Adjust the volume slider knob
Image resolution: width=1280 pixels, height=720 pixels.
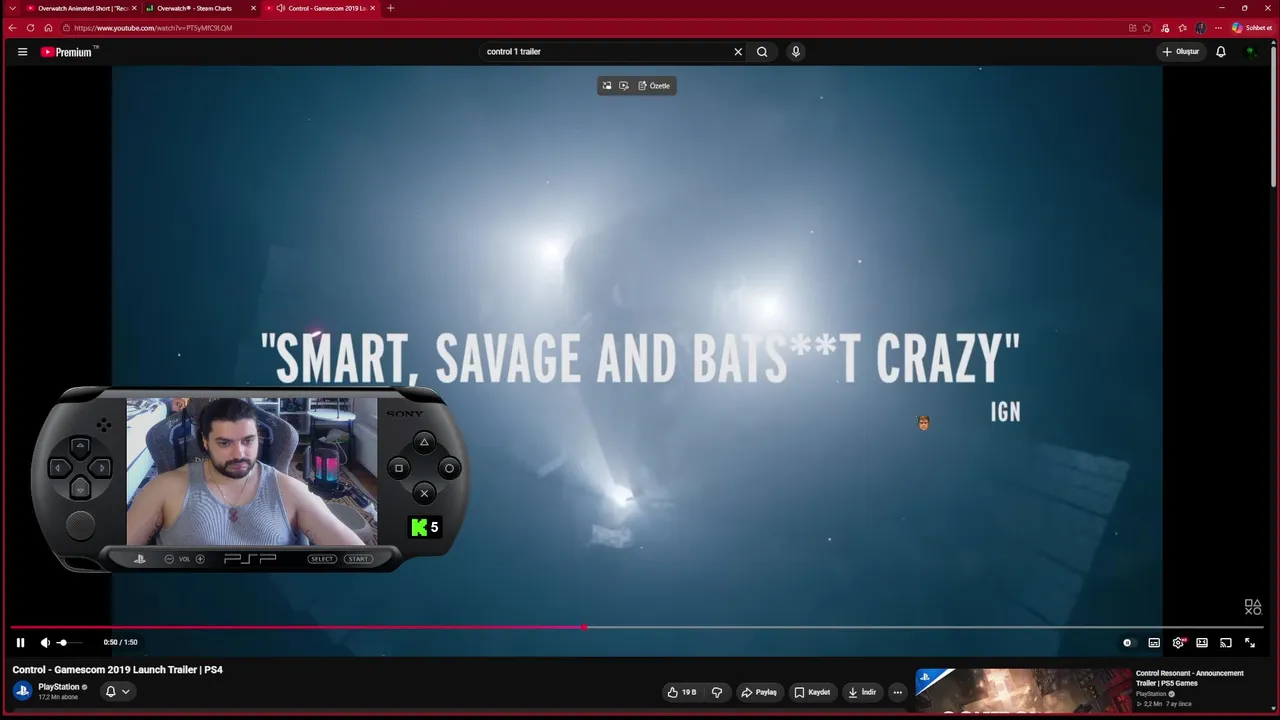[x=62, y=643]
